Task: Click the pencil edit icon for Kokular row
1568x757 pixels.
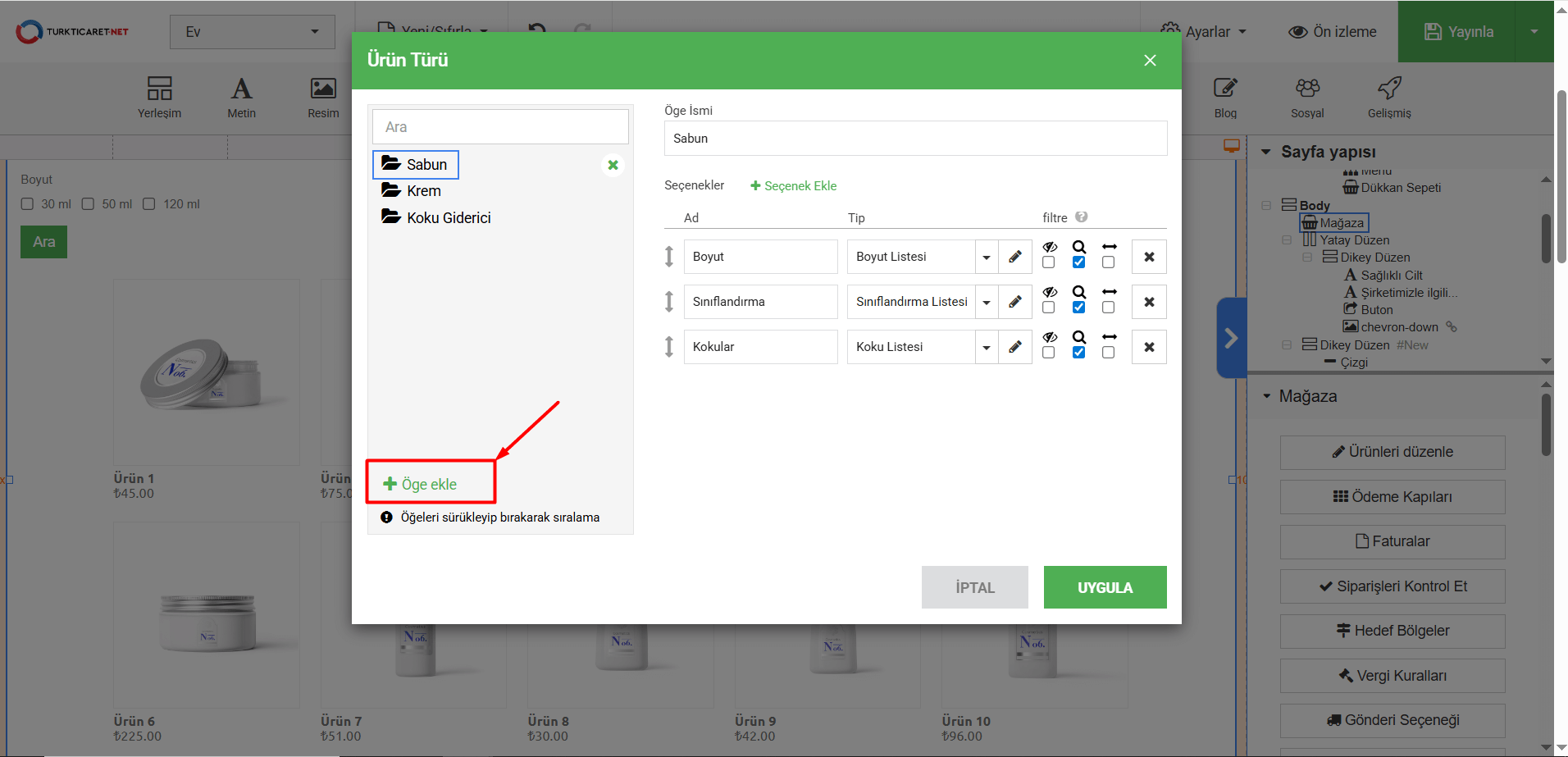Action: pos(1014,347)
